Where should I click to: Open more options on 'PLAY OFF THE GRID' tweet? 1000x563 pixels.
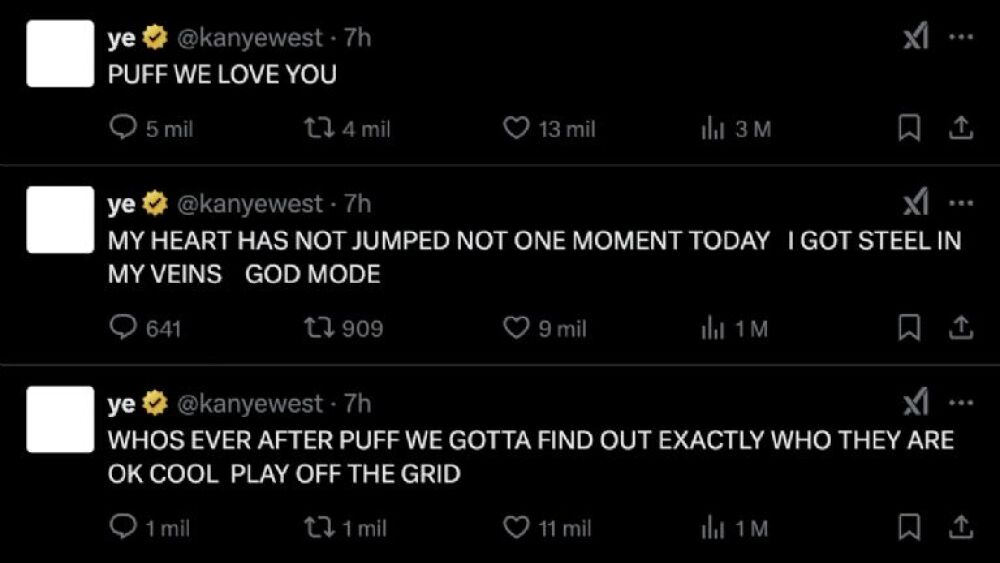click(960, 404)
